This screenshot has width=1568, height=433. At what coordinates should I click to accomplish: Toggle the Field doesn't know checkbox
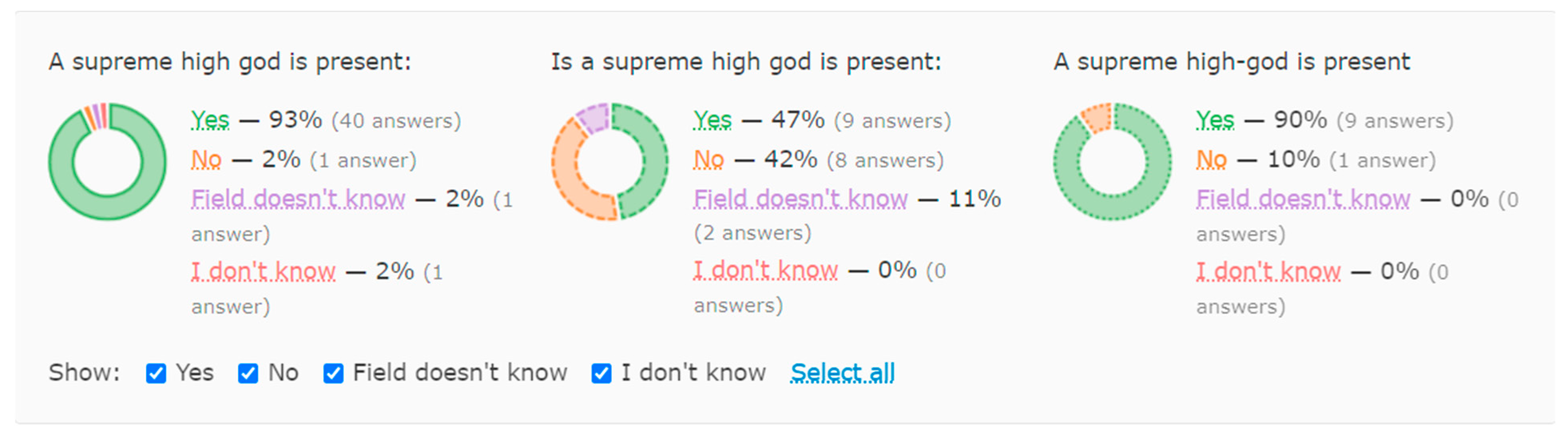tap(333, 373)
